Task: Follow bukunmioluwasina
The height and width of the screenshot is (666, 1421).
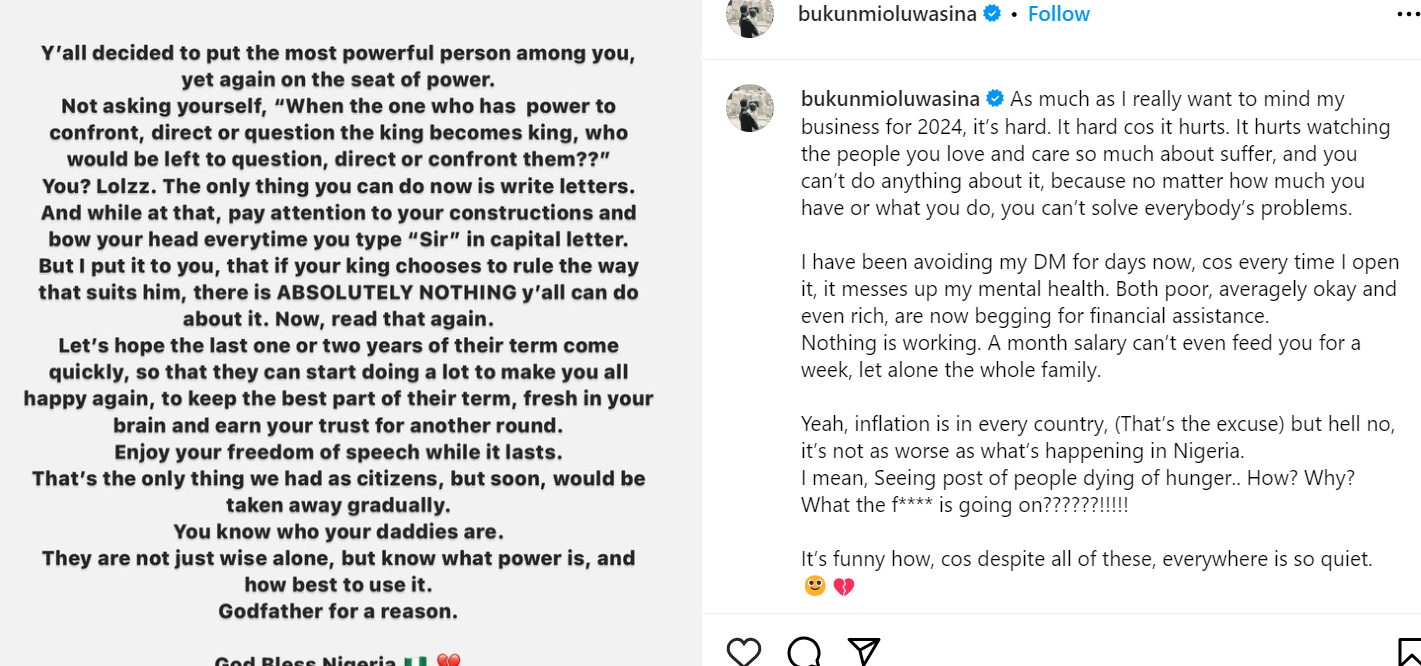Action: 1058,14
